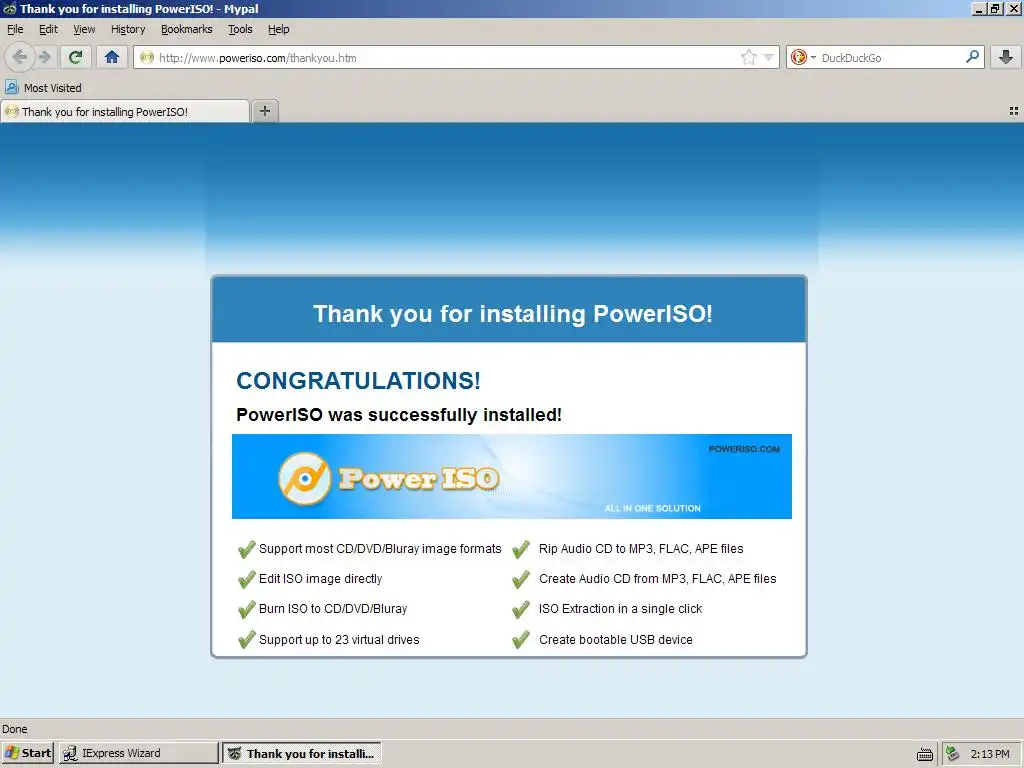Open a new tab with the plus button
This screenshot has width=1024, height=768.
point(264,111)
